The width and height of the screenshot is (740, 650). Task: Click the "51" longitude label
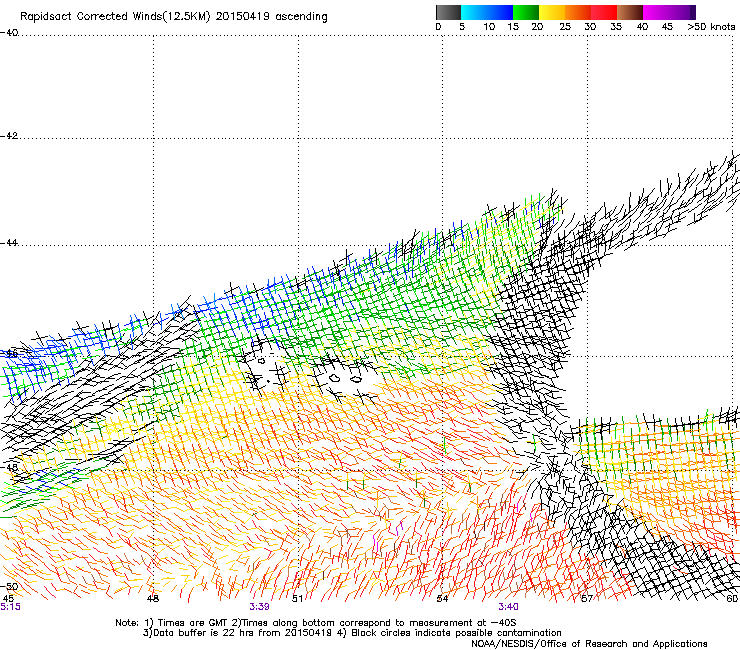pyautogui.click(x=297, y=599)
